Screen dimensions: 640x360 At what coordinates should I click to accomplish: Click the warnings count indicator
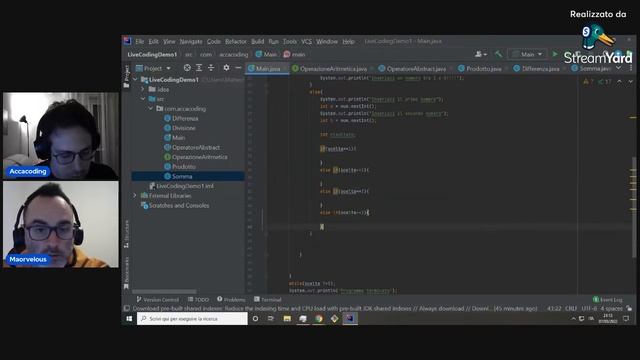(x=588, y=82)
